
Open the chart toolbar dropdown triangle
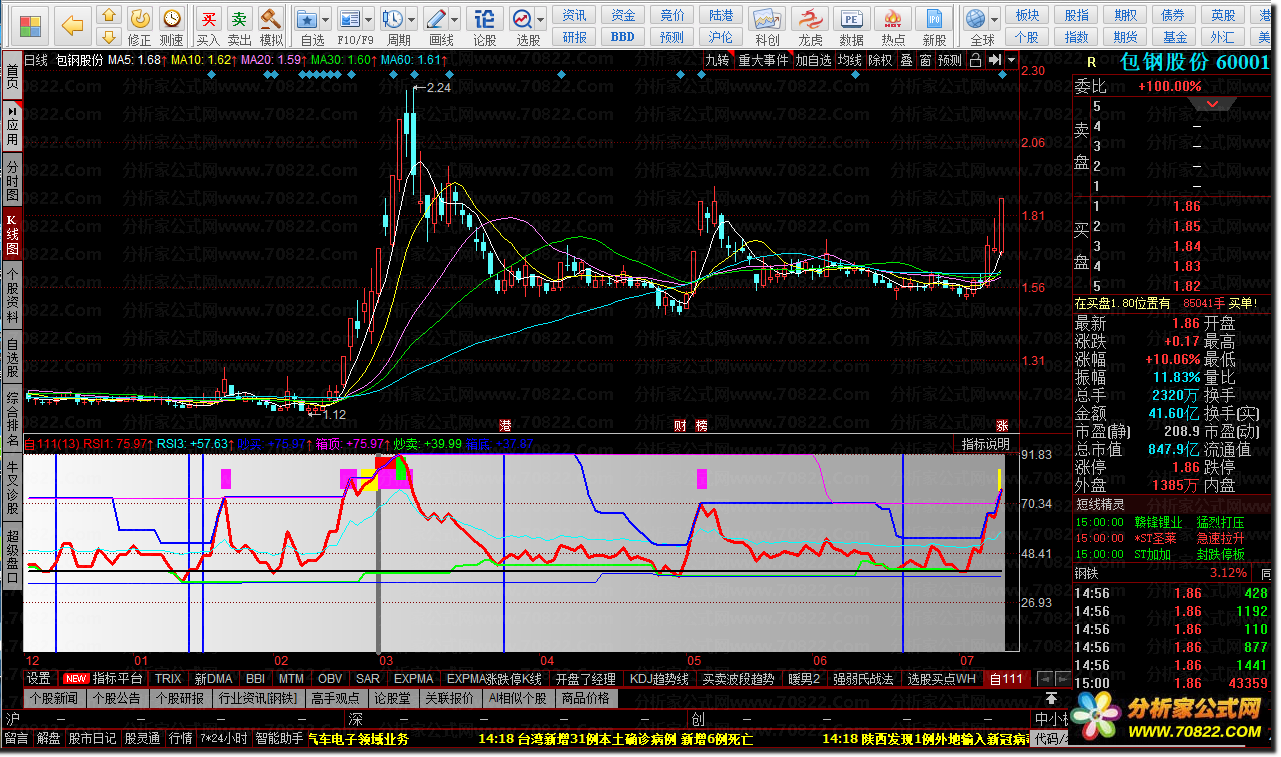(x=1012, y=60)
